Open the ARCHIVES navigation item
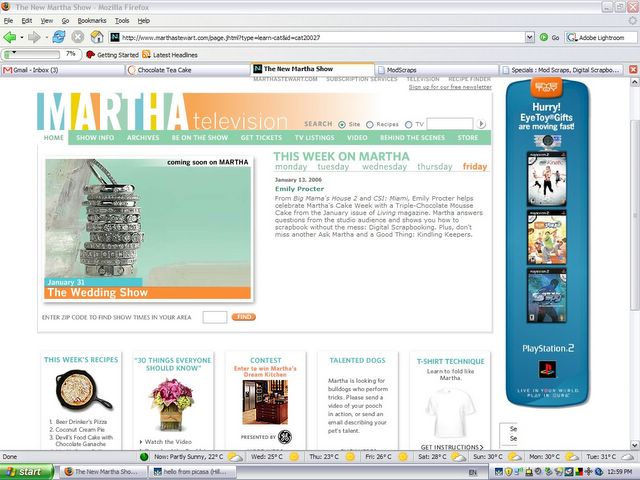This screenshot has height=480, width=640. pos(143,138)
